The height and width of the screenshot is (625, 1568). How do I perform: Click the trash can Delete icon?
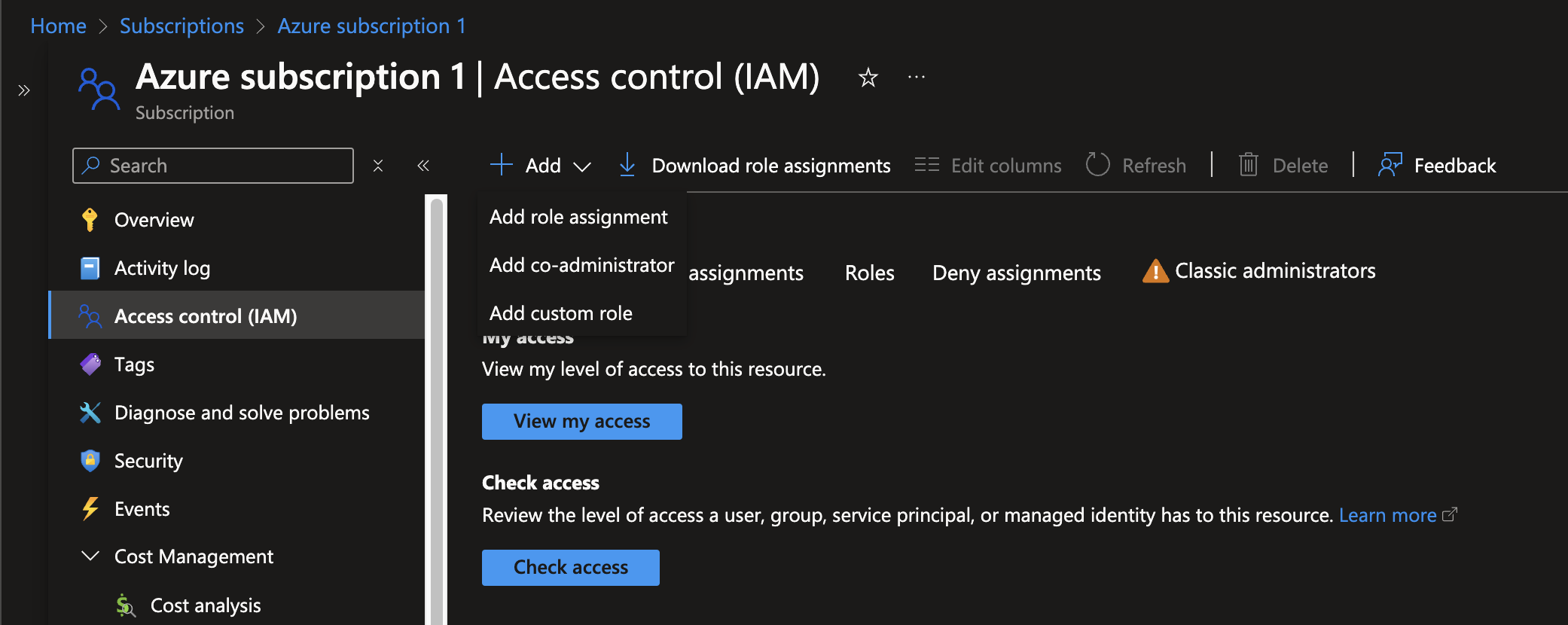click(1249, 165)
